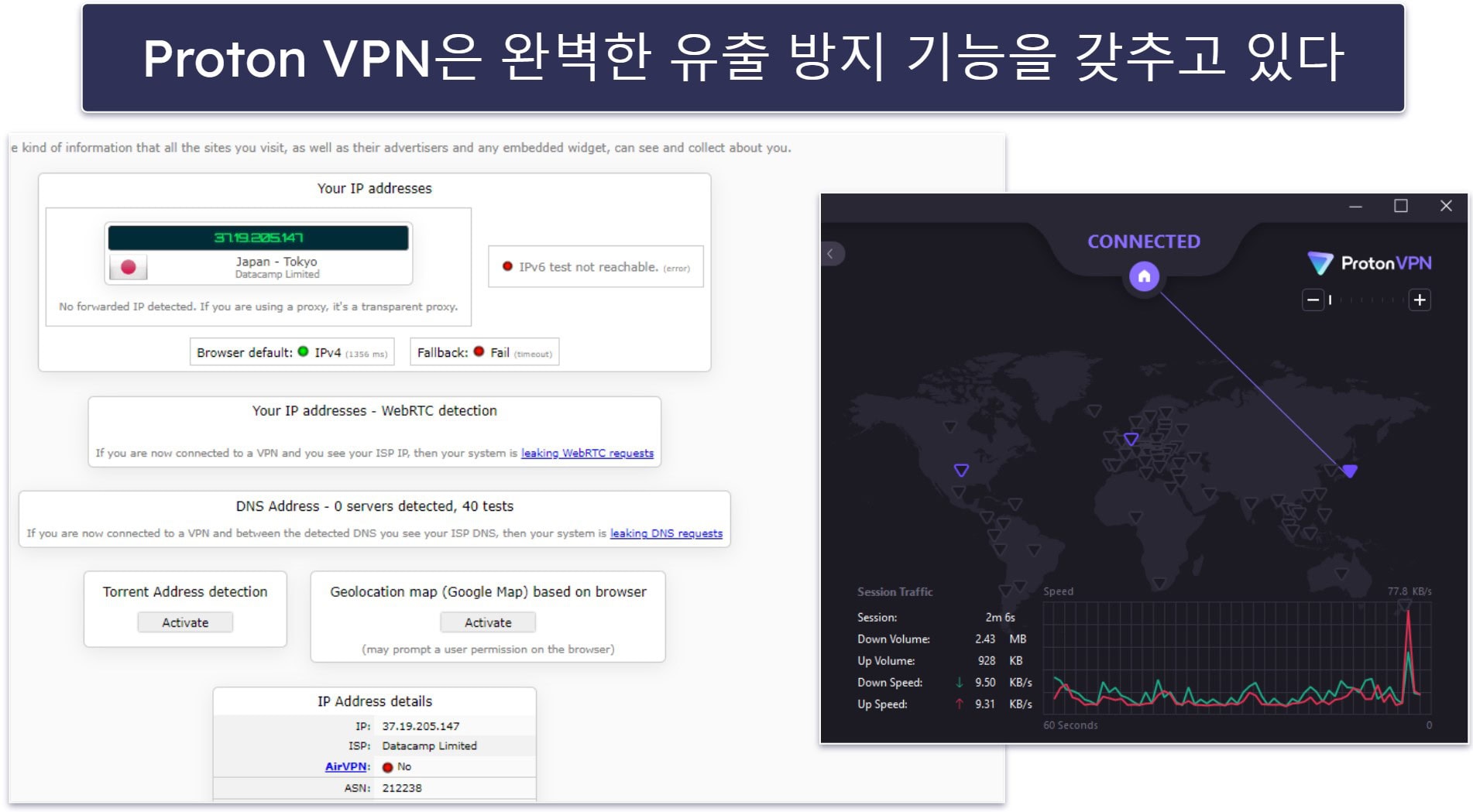1473x812 pixels.
Task: Click the Japan flag icon
Action: 129,267
